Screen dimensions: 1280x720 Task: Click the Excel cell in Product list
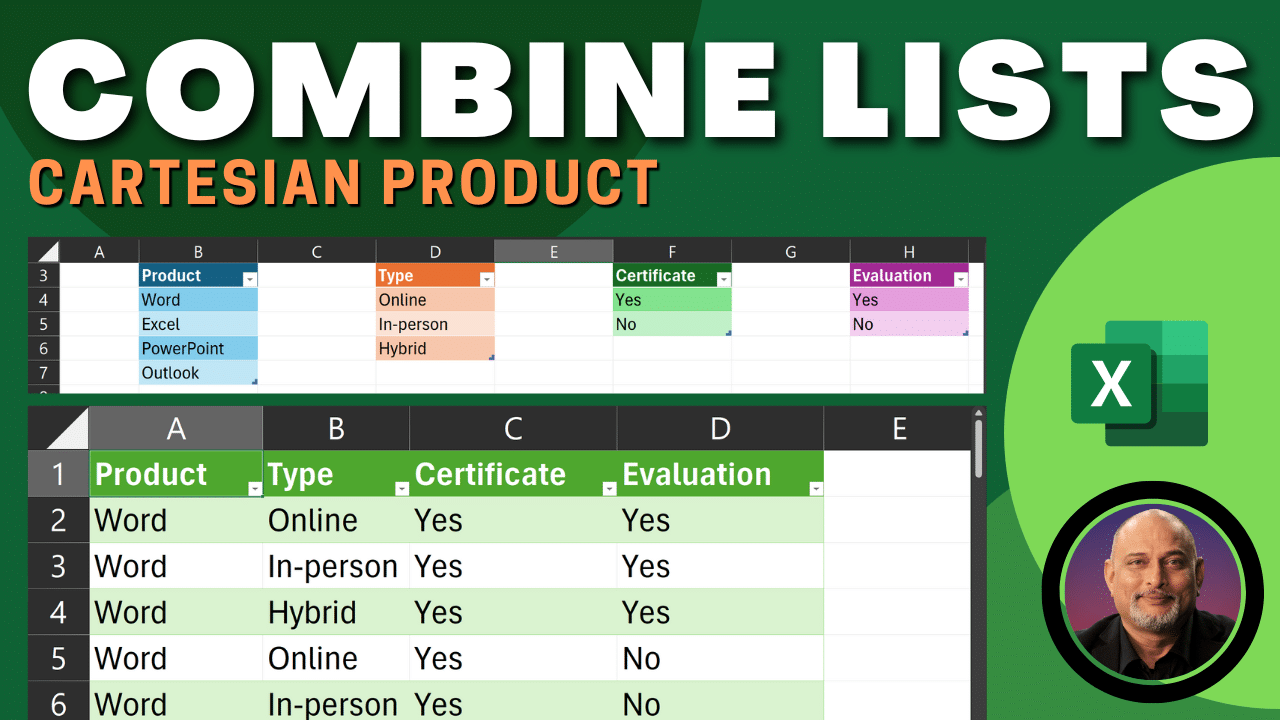198,324
